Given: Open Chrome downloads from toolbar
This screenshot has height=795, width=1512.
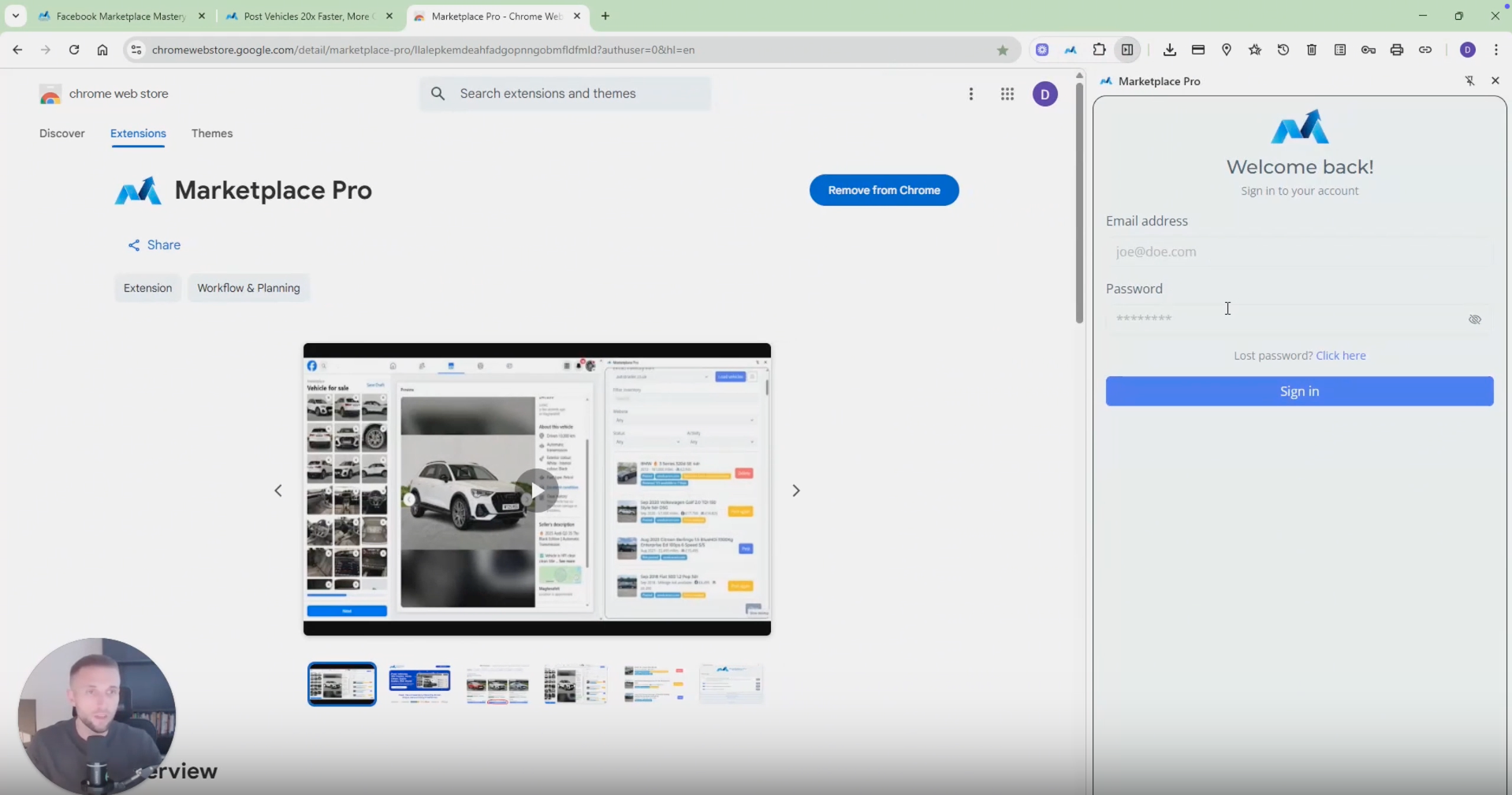Looking at the screenshot, I should click(x=1170, y=50).
